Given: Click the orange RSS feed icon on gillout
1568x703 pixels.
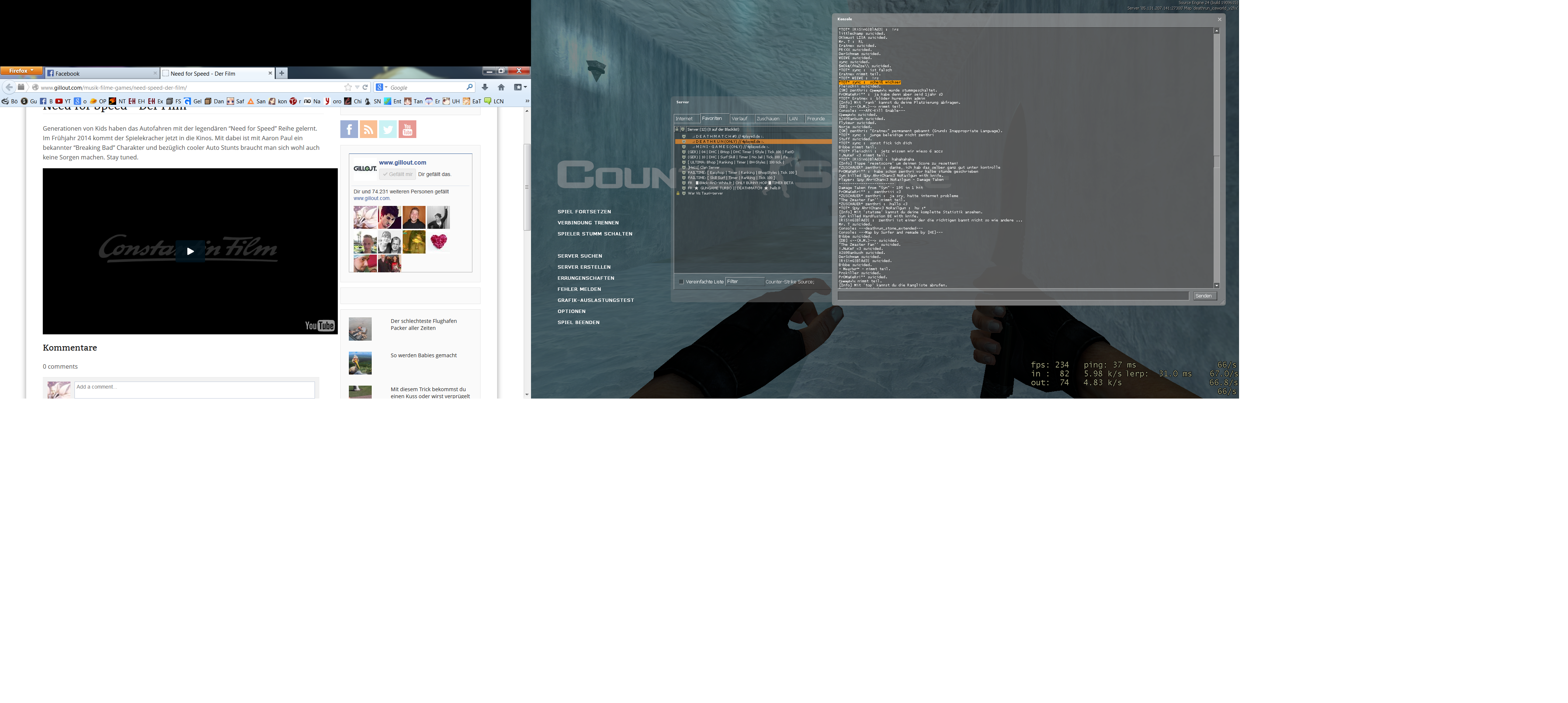Looking at the screenshot, I should (368, 129).
